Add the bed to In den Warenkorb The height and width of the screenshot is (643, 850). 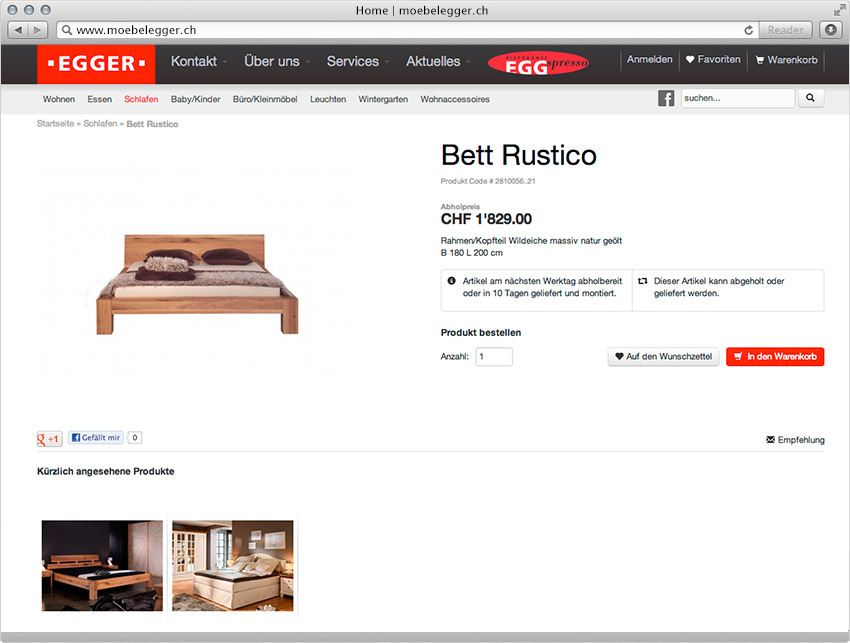click(775, 357)
